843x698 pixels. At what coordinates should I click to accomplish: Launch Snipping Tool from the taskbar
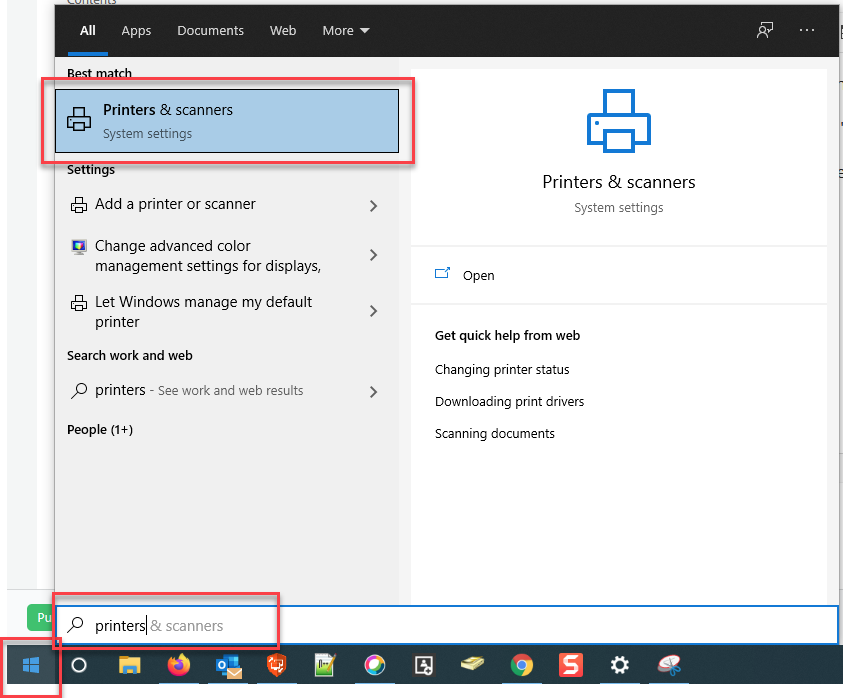tap(669, 665)
